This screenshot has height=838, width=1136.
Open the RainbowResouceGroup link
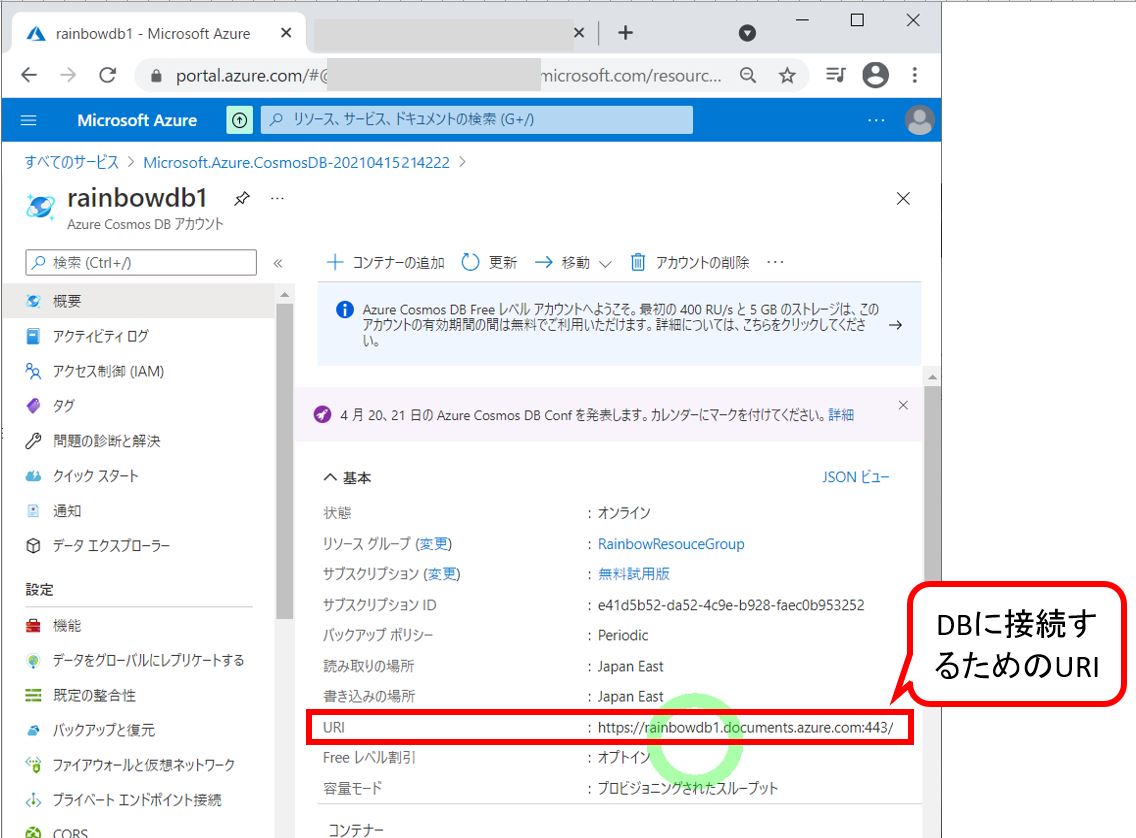(x=671, y=544)
